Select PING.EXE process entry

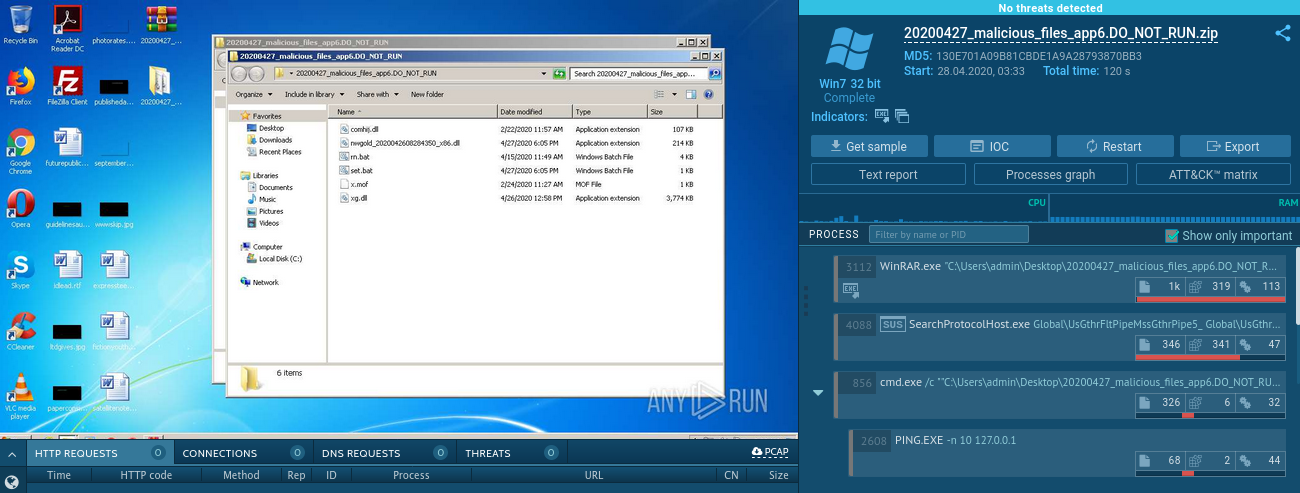1067,452
